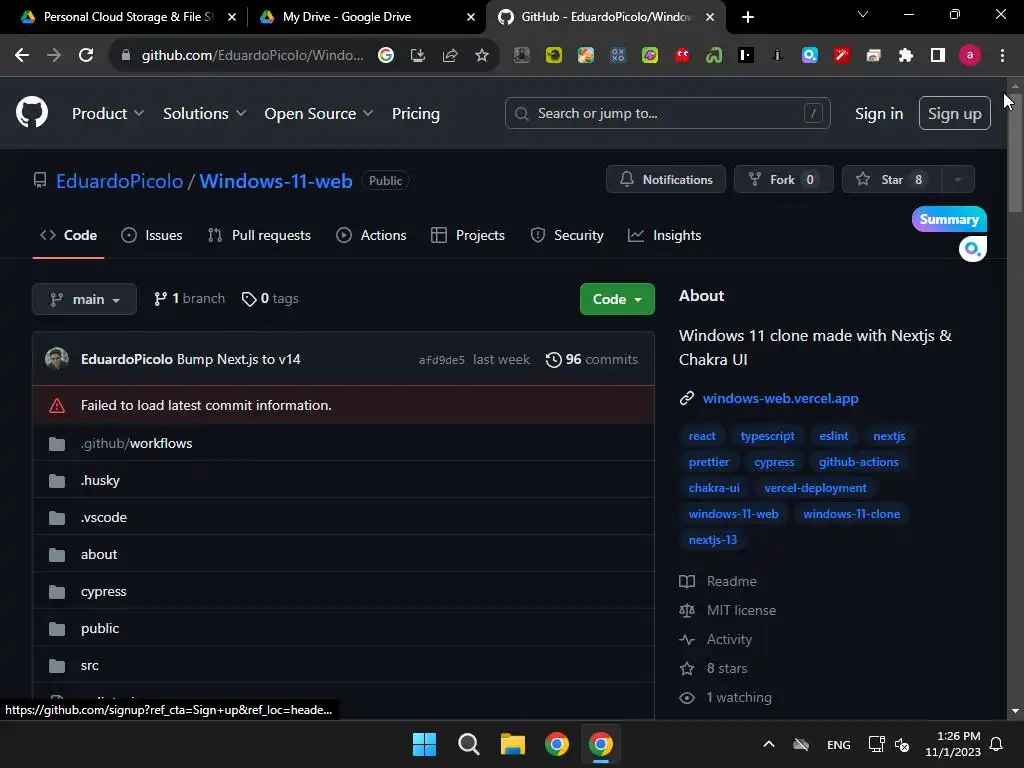
Task: Open the .github/workflows folder
Action: (x=136, y=443)
